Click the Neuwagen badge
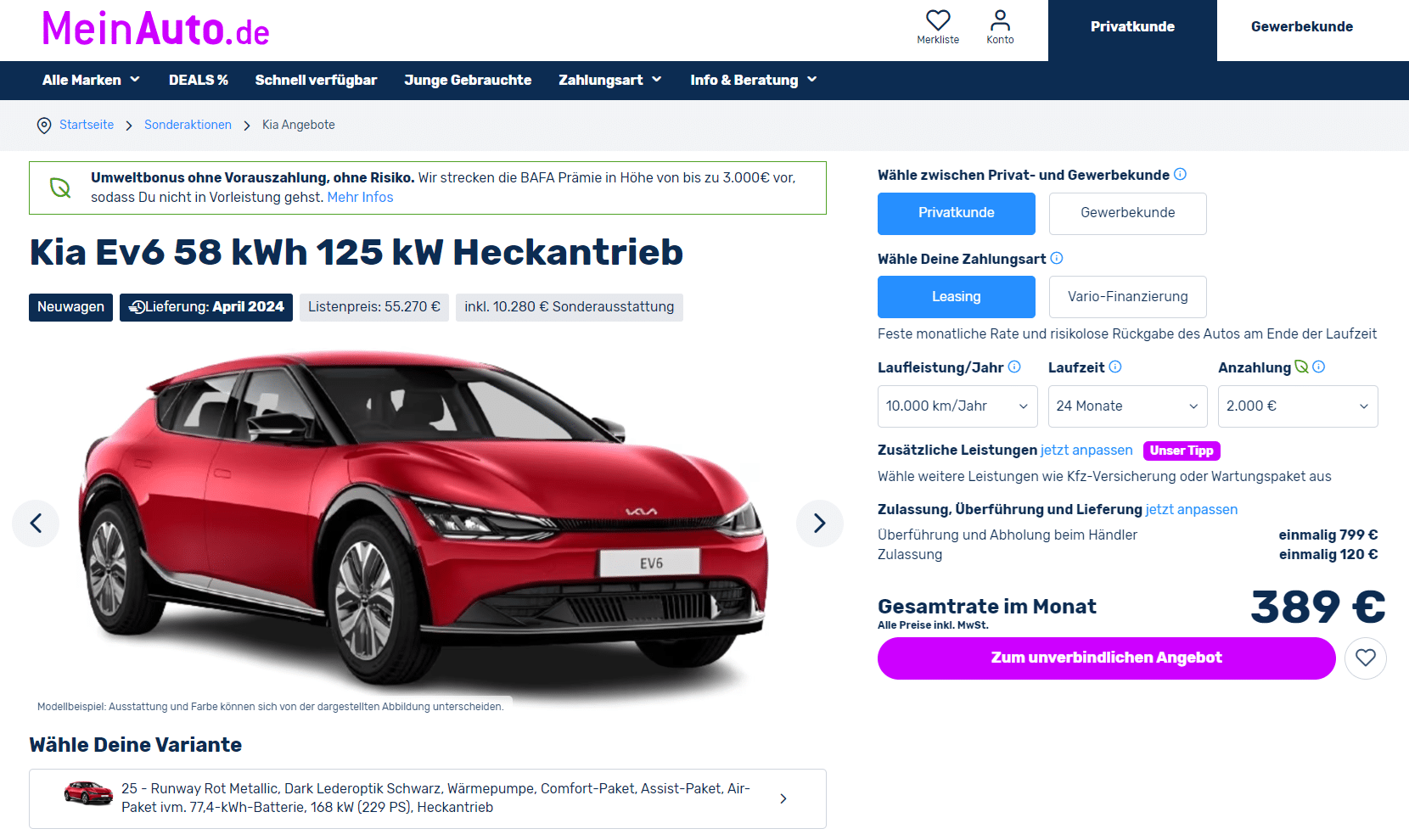This screenshot has height=840, width=1409. (x=70, y=307)
